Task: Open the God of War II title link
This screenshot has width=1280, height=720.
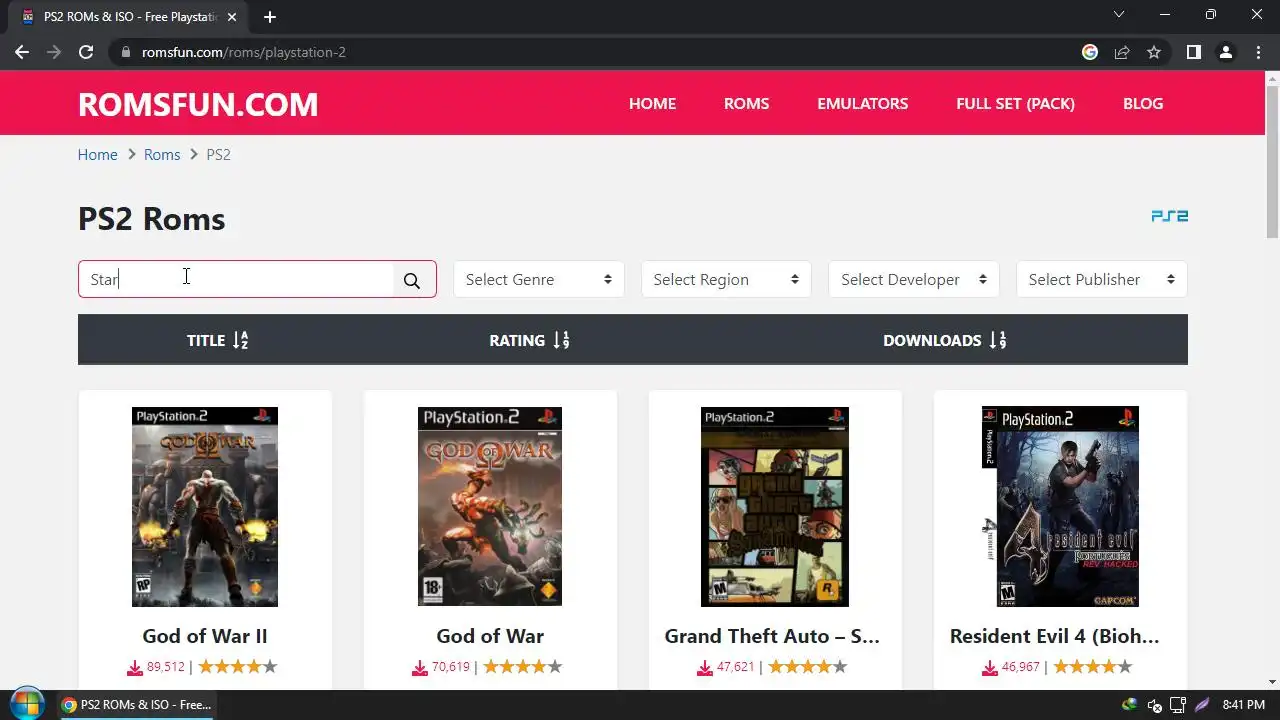Action: click(205, 636)
